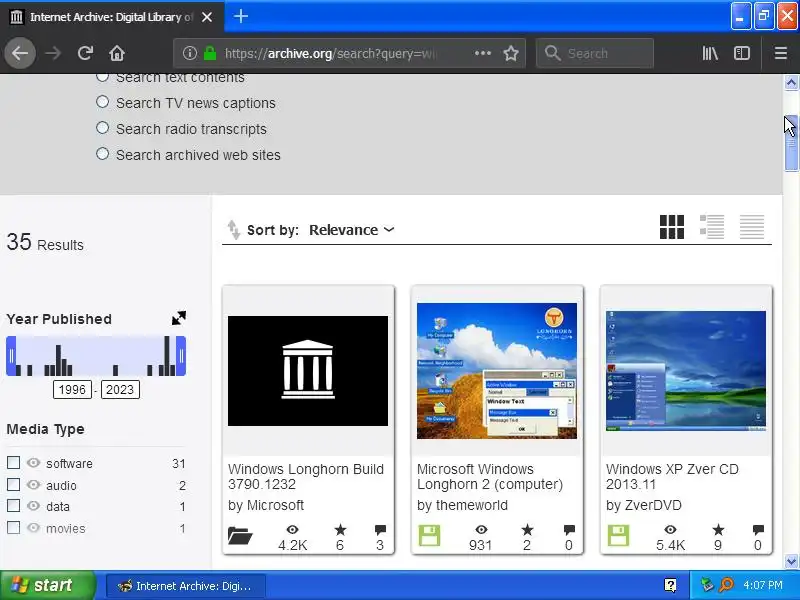
Task: Click floppy icon on Longhorn 2 card
Action: coord(429,536)
